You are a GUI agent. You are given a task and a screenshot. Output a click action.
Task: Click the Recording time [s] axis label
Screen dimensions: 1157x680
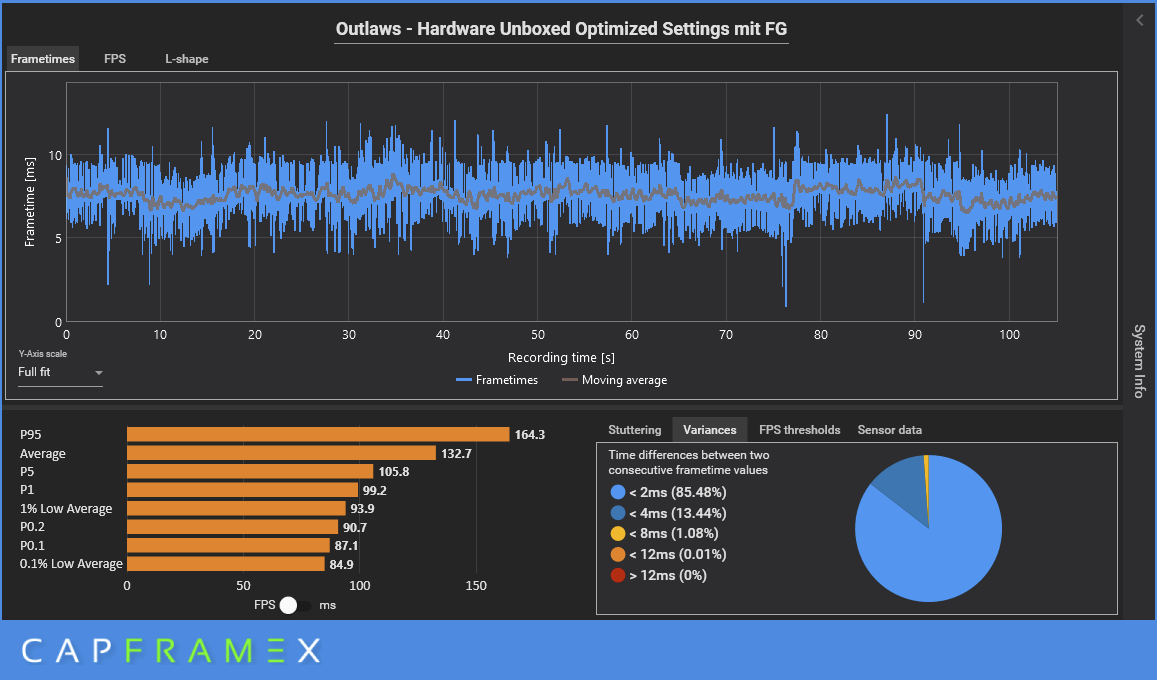tap(561, 357)
